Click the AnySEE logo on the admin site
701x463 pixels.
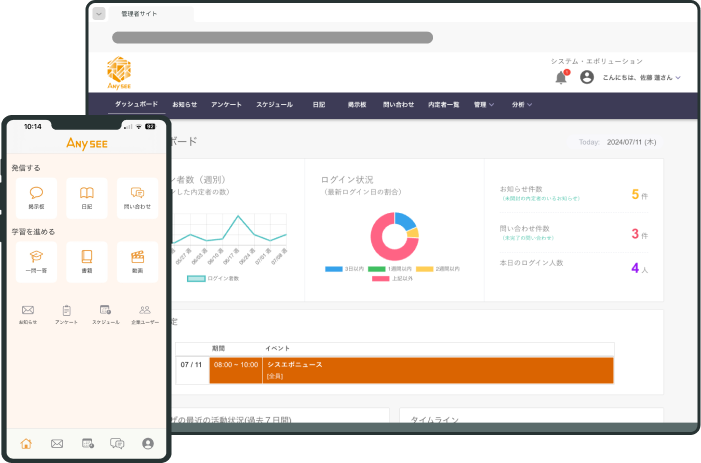pyautogui.click(x=119, y=72)
